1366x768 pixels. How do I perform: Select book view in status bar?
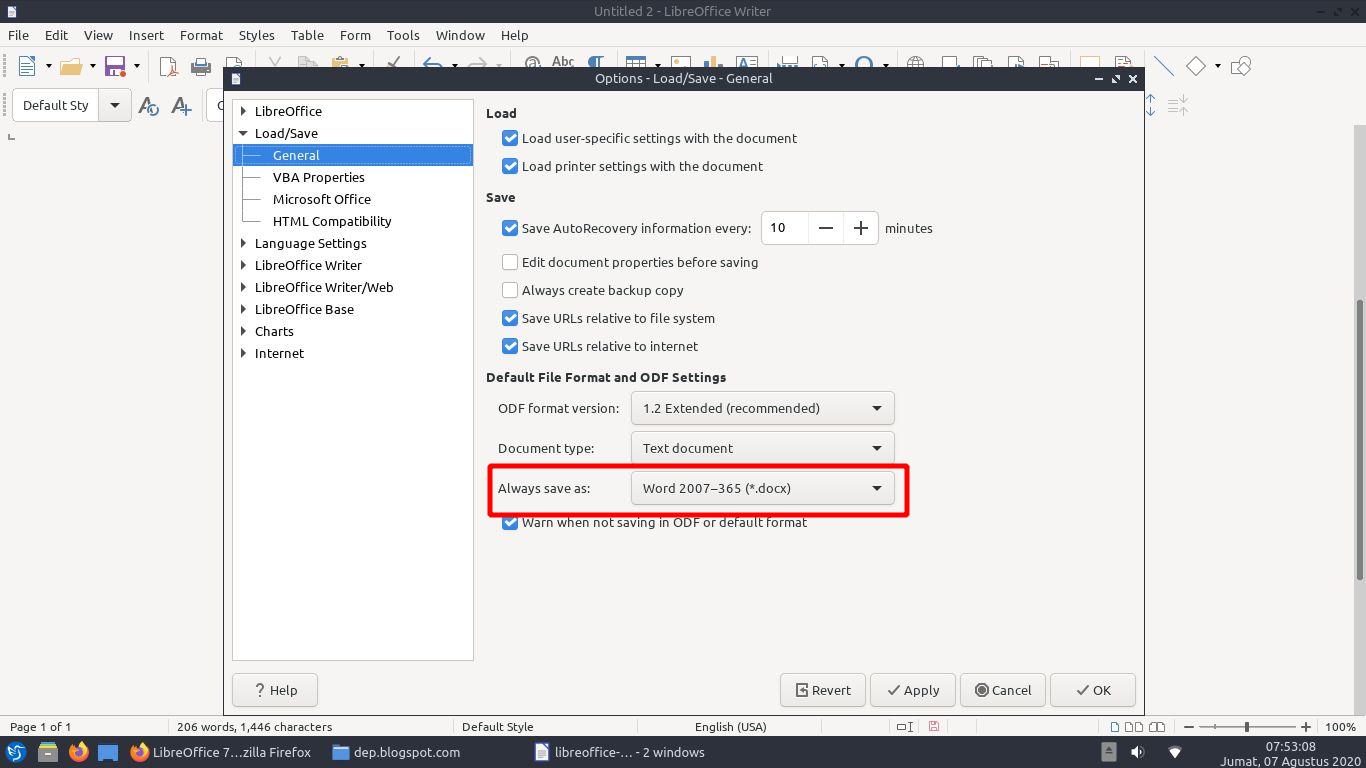1158,727
